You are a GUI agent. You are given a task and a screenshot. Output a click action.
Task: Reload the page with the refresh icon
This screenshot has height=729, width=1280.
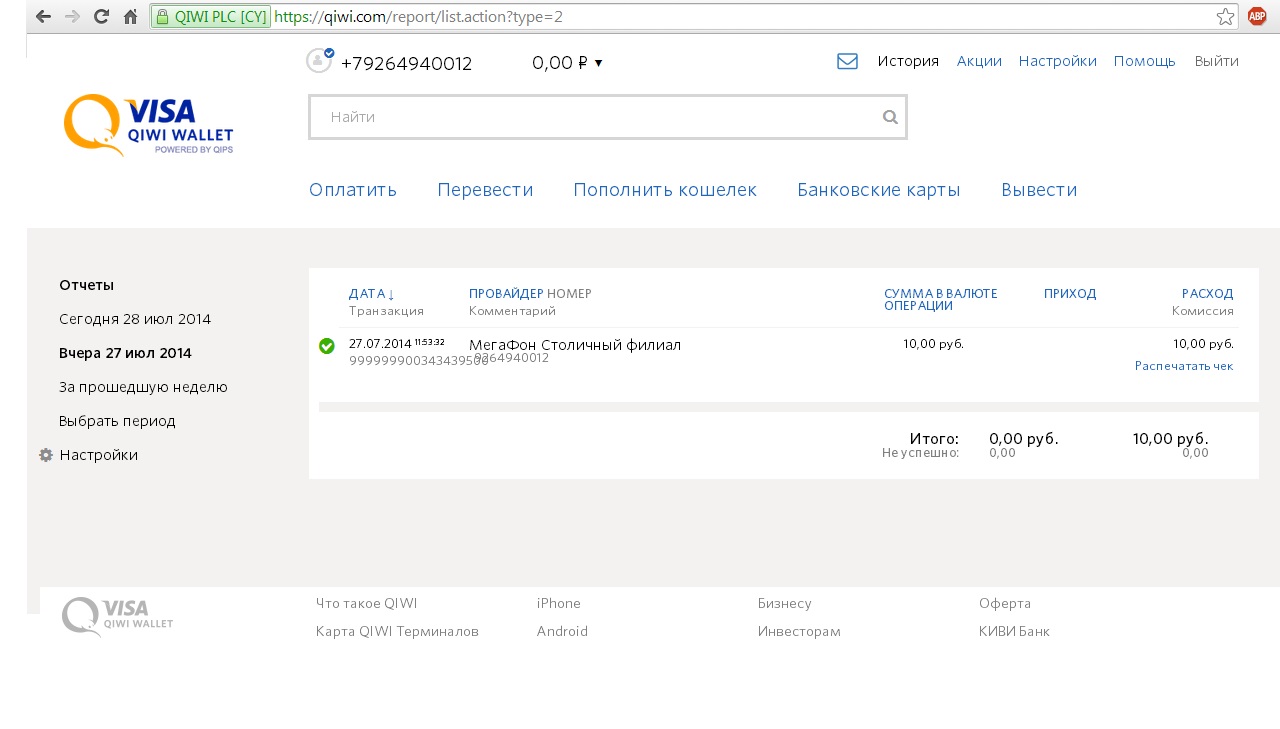click(101, 17)
